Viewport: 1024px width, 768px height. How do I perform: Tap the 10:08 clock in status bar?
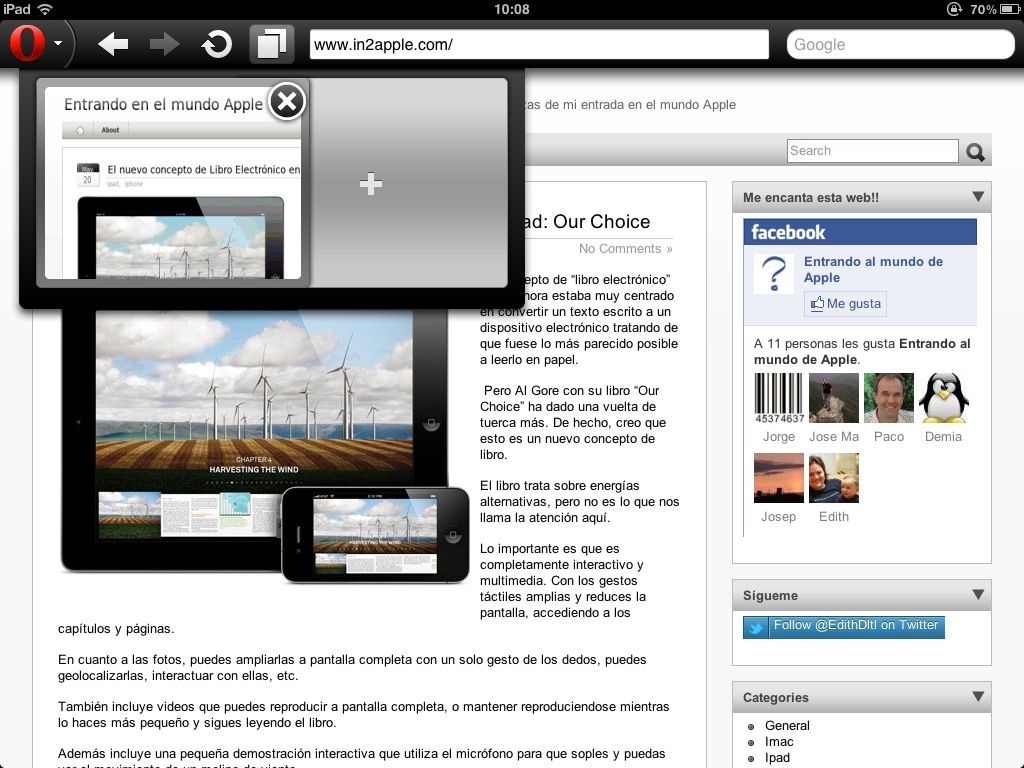[x=511, y=9]
